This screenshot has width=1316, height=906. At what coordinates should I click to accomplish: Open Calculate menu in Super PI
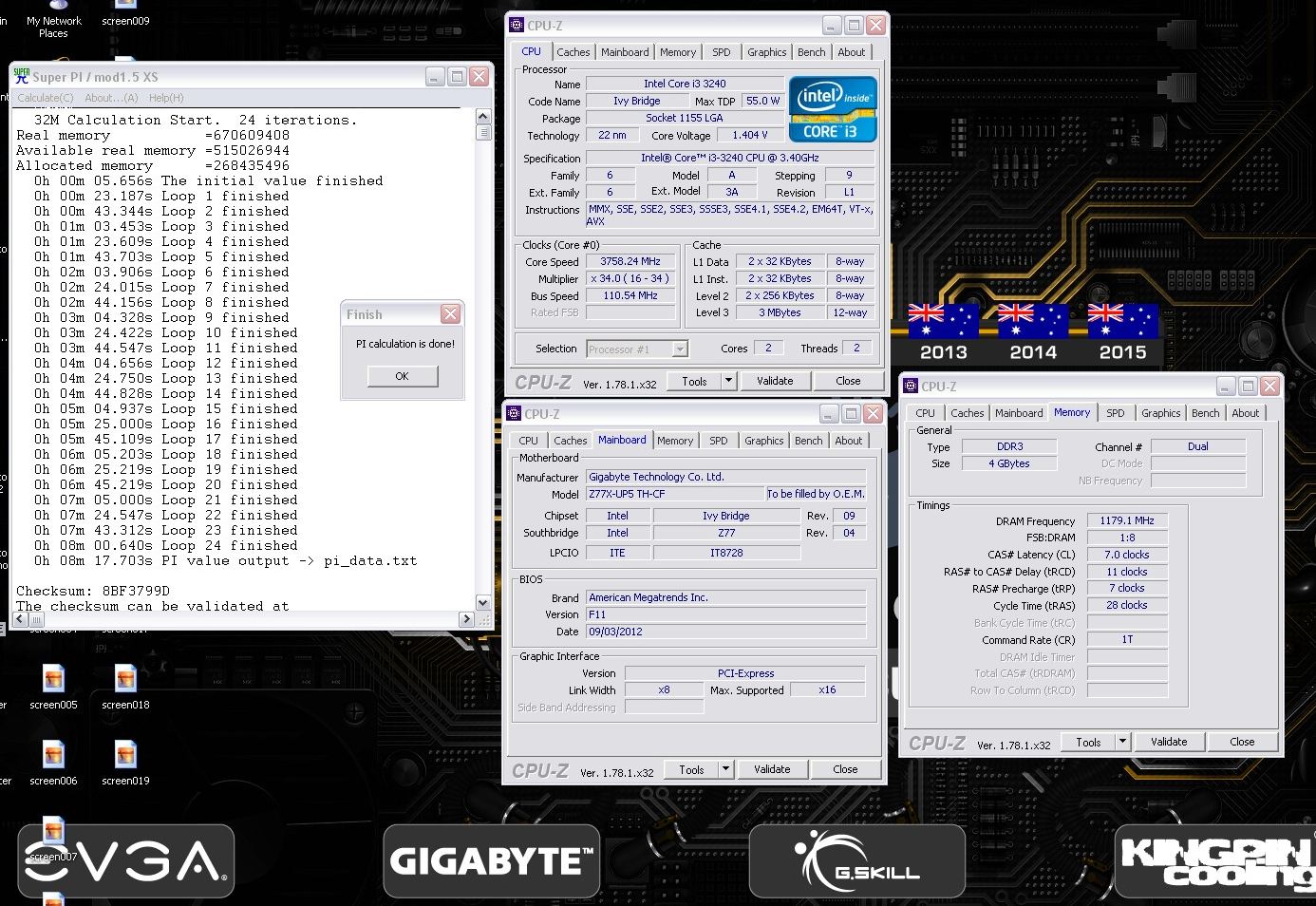tap(45, 98)
